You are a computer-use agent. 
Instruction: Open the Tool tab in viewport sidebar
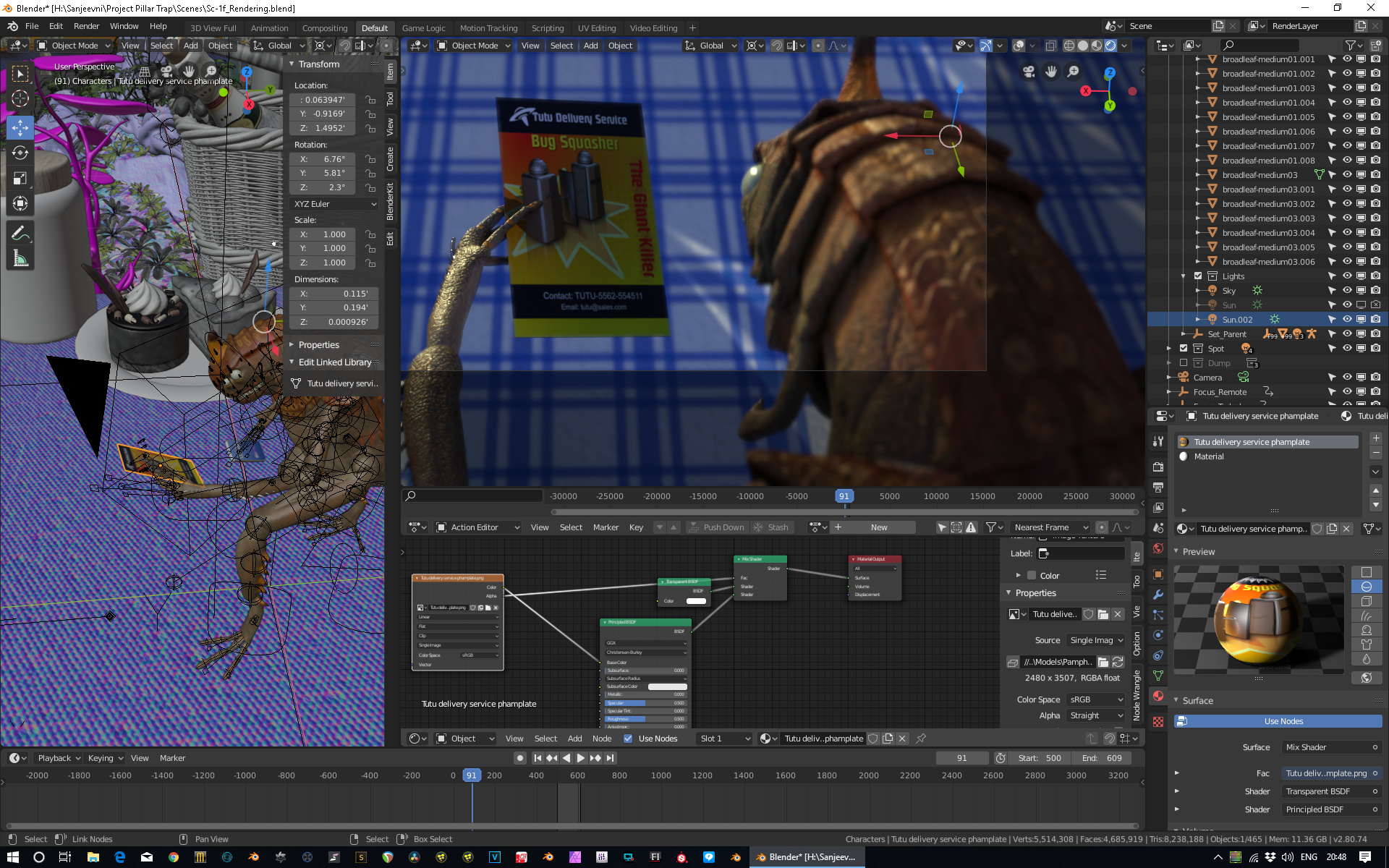[391, 99]
